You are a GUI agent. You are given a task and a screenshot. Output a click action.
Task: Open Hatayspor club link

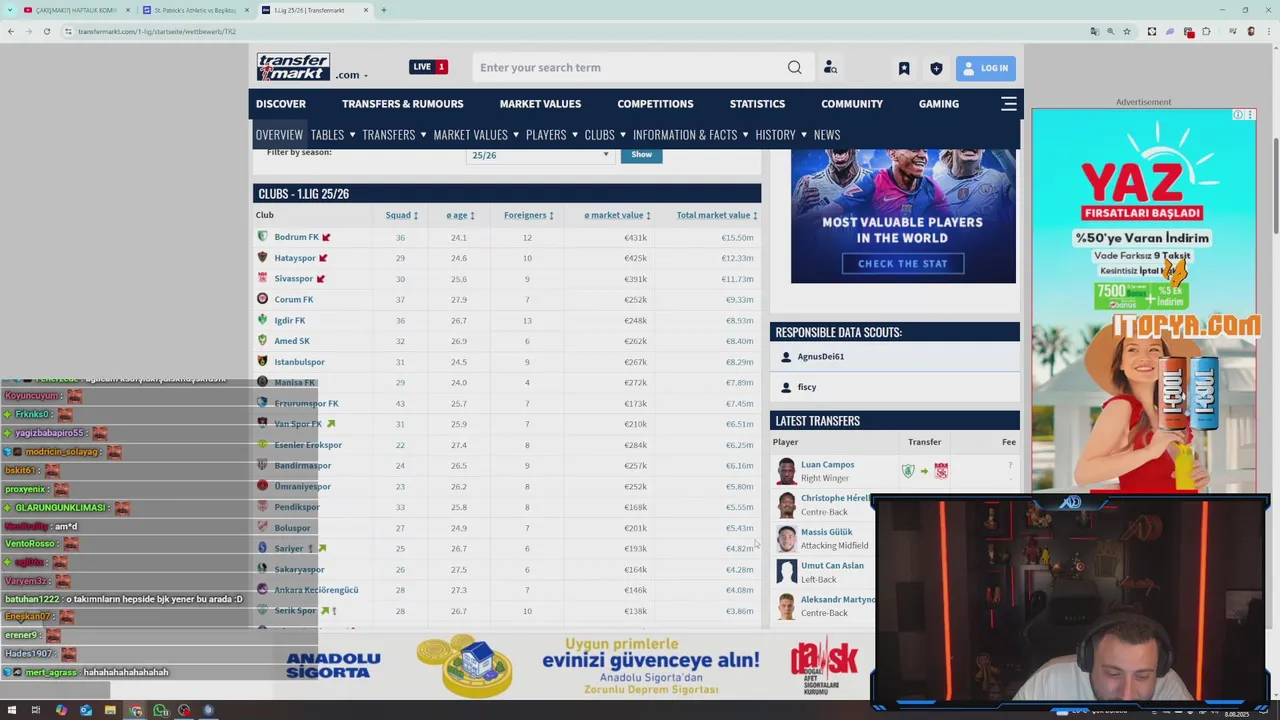[294, 258]
